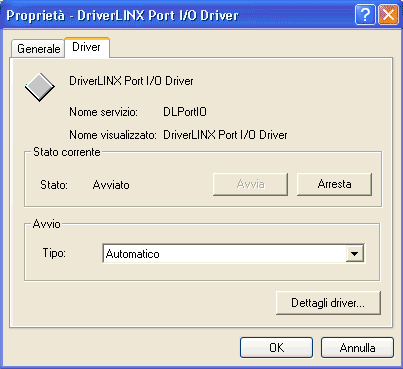
Task: Click the dialog title bar text
Action: click(x=122, y=15)
